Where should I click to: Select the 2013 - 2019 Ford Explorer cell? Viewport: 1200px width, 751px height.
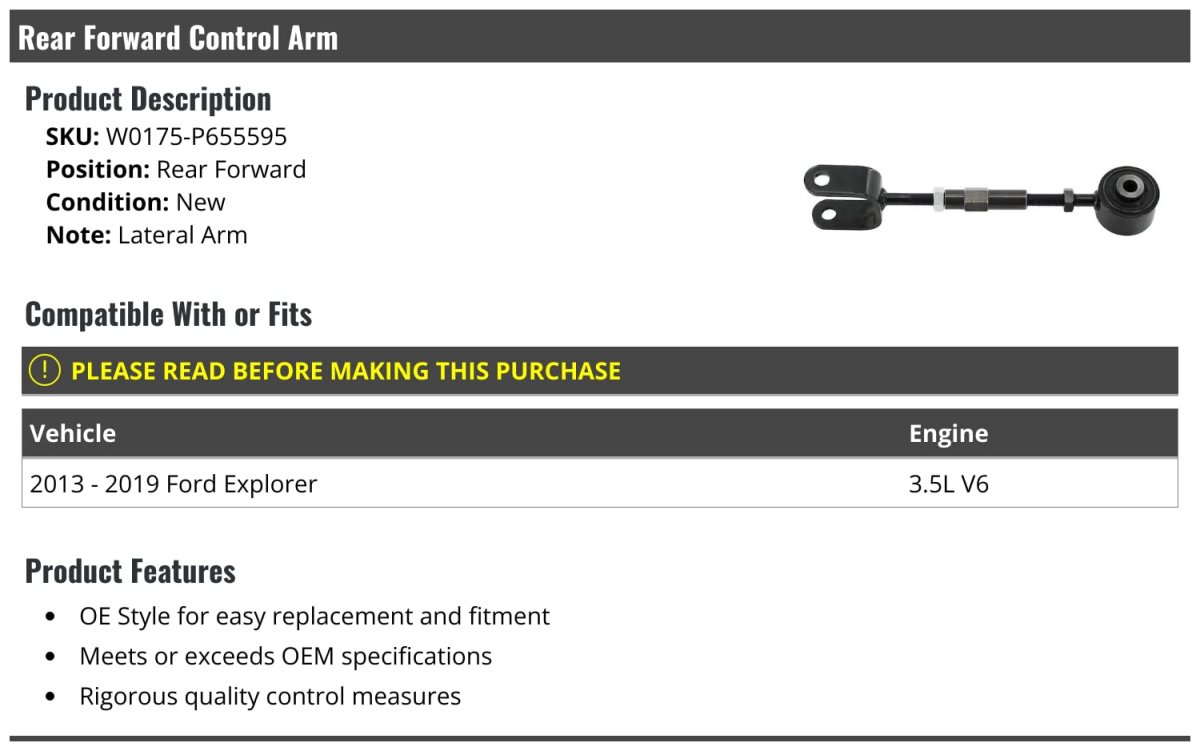click(174, 485)
